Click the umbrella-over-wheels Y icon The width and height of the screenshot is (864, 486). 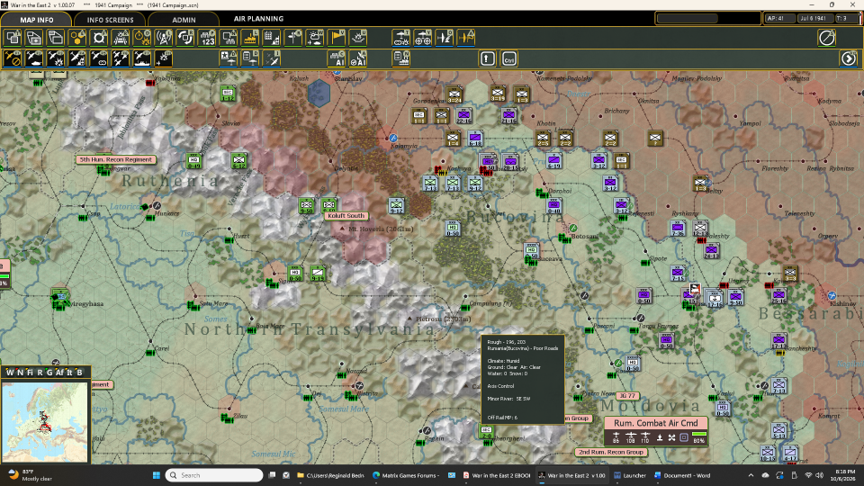click(x=423, y=38)
